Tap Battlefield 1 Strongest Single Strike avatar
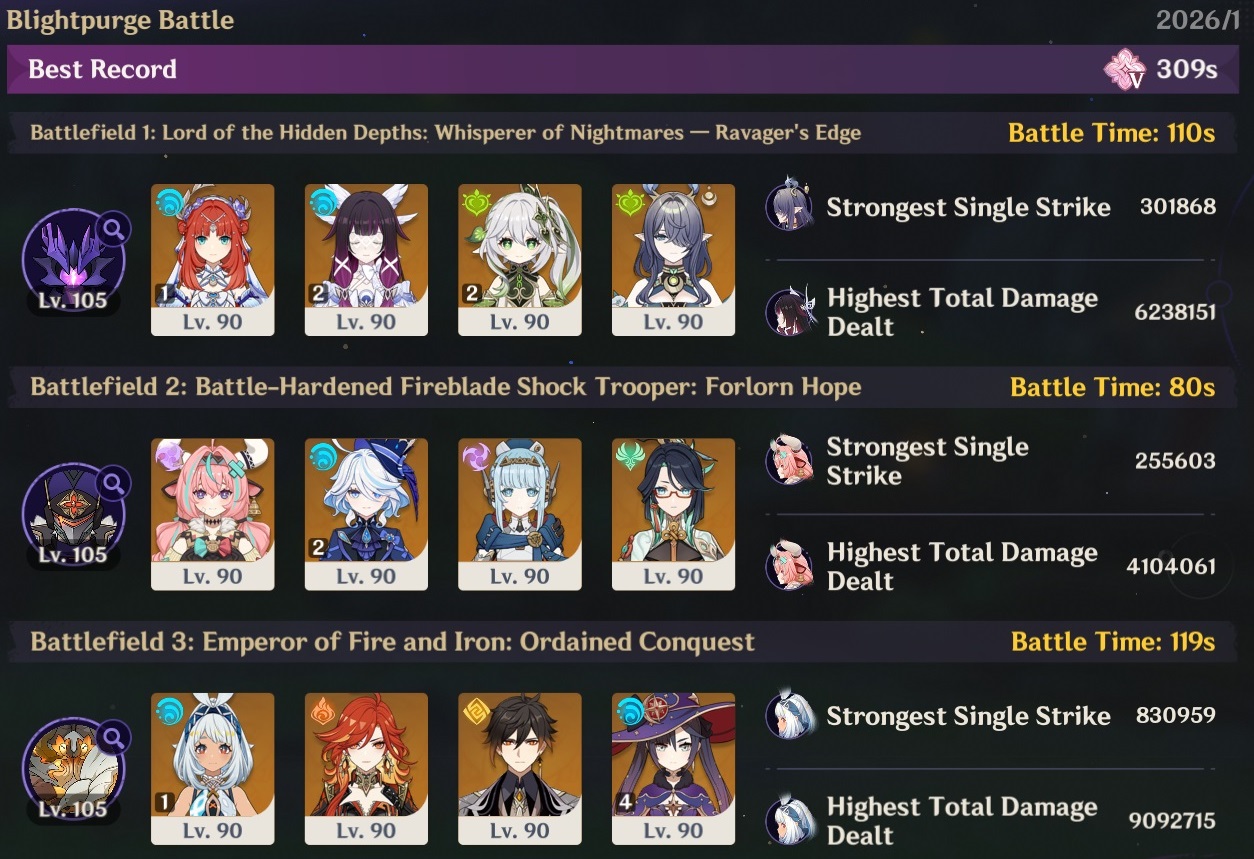1254x859 pixels. (x=790, y=207)
